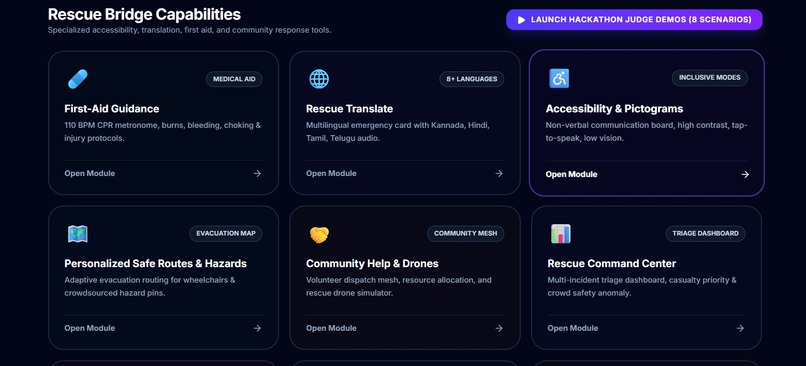This screenshot has width=806, height=366.
Task: Select the Rescue Translate title
Action: click(x=350, y=108)
